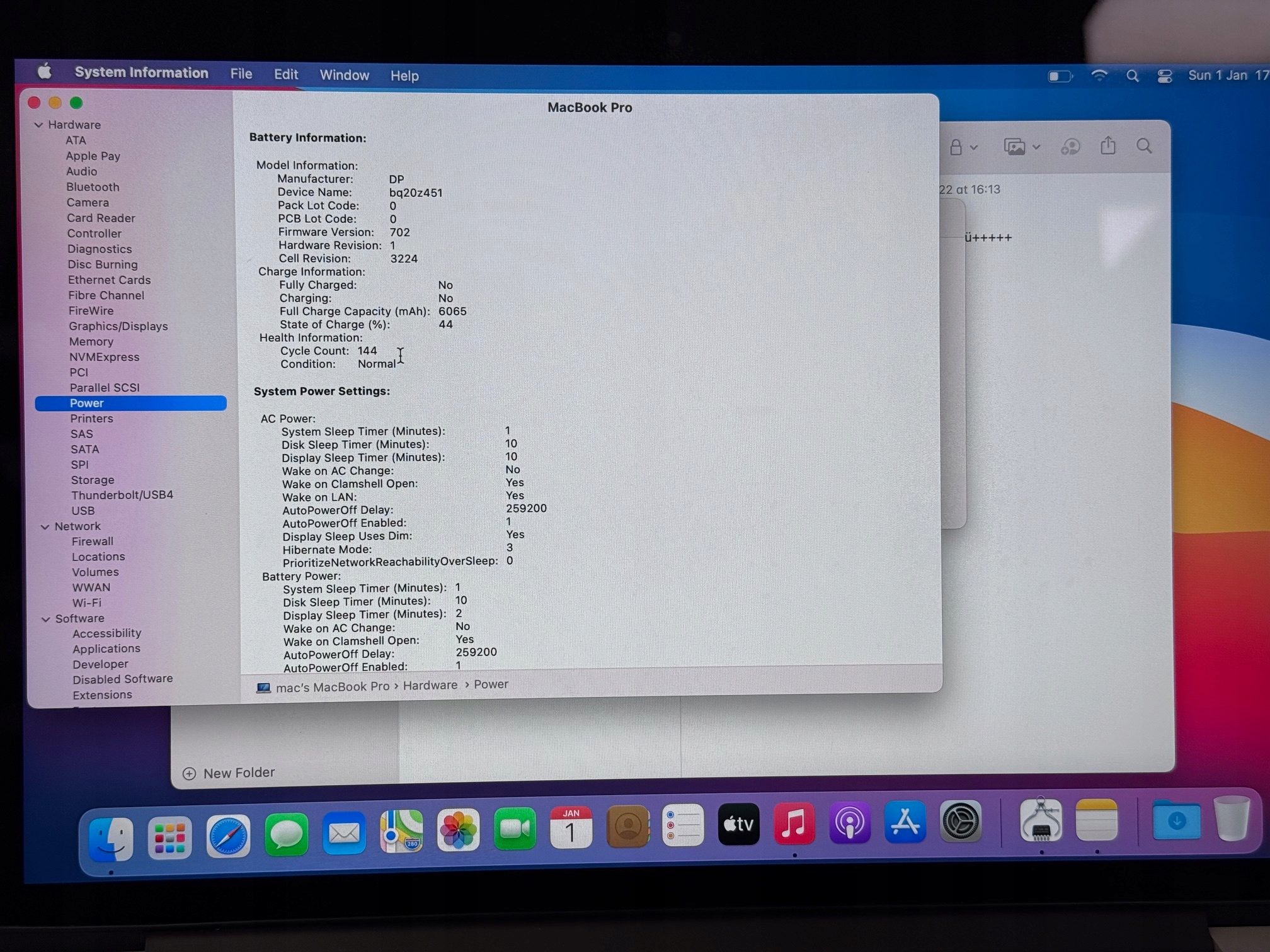This screenshot has height=952, width=1270.
Task: Click Battery Information heading
Action: click(307, 138)
